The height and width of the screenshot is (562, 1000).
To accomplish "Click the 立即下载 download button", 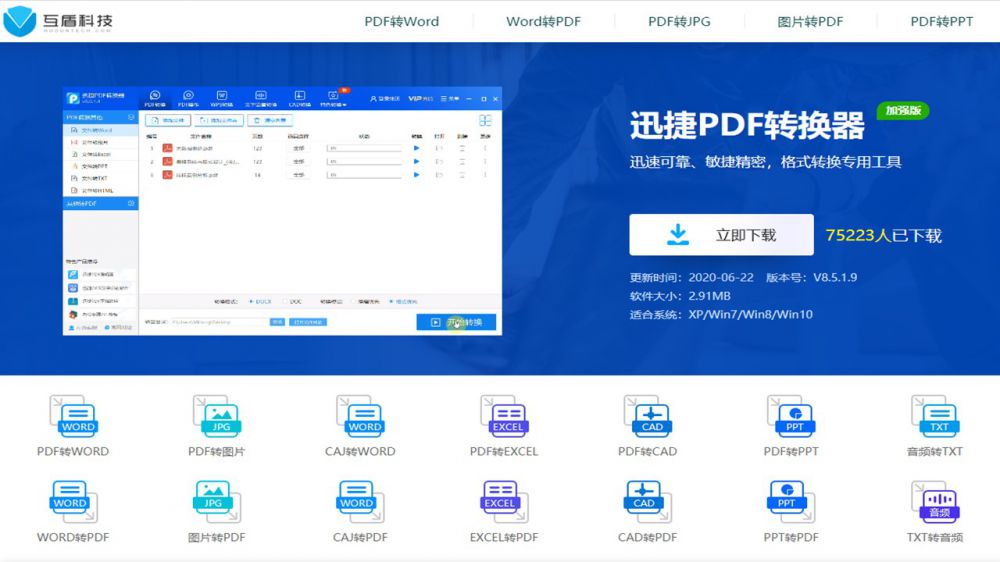I will pyautogui.click(x=721, y=235).
